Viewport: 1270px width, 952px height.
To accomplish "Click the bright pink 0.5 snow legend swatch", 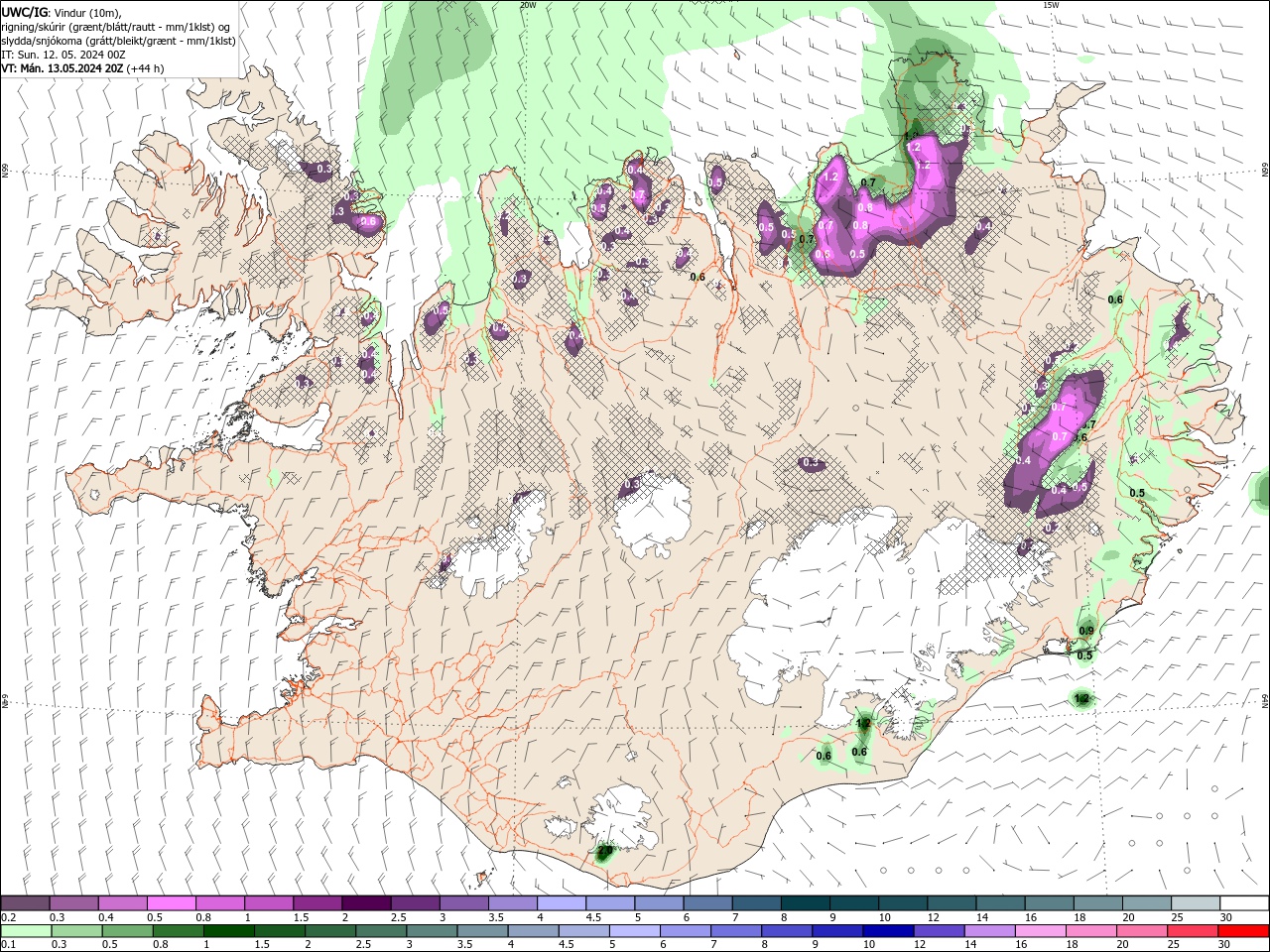I will 171,903.
